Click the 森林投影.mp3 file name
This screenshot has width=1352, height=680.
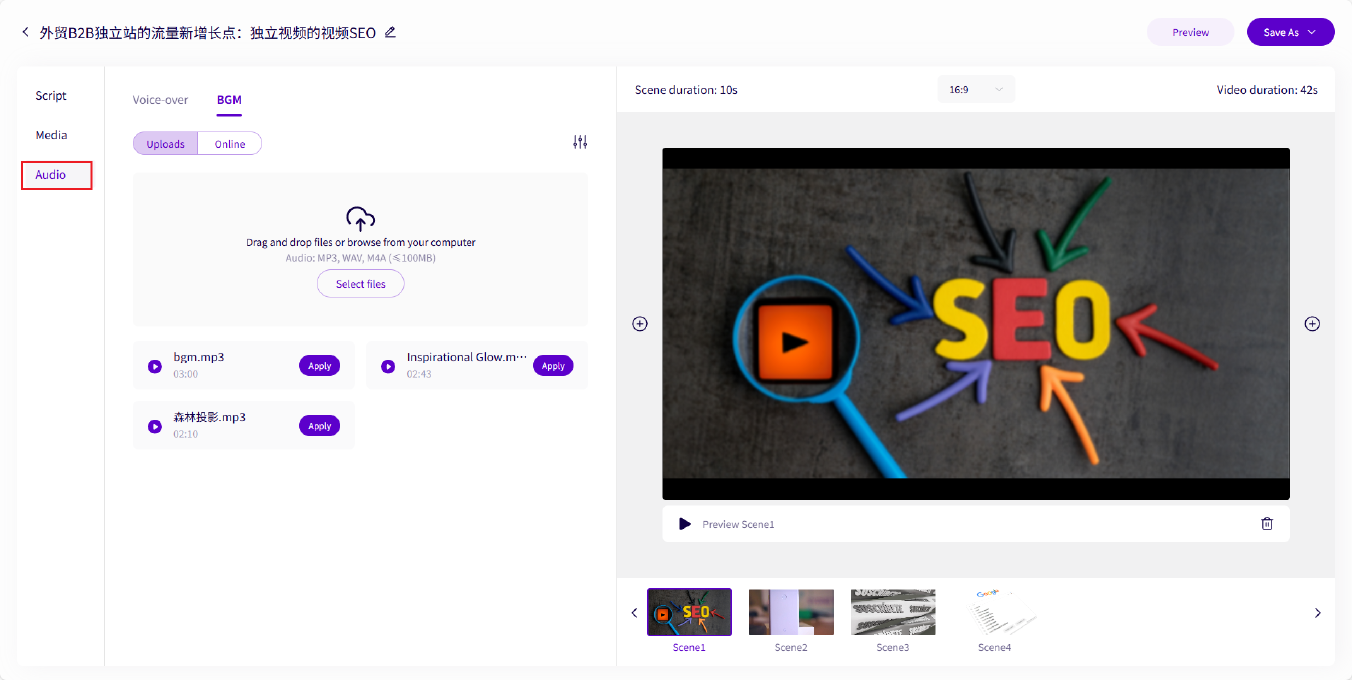click(x=209, y=417)
